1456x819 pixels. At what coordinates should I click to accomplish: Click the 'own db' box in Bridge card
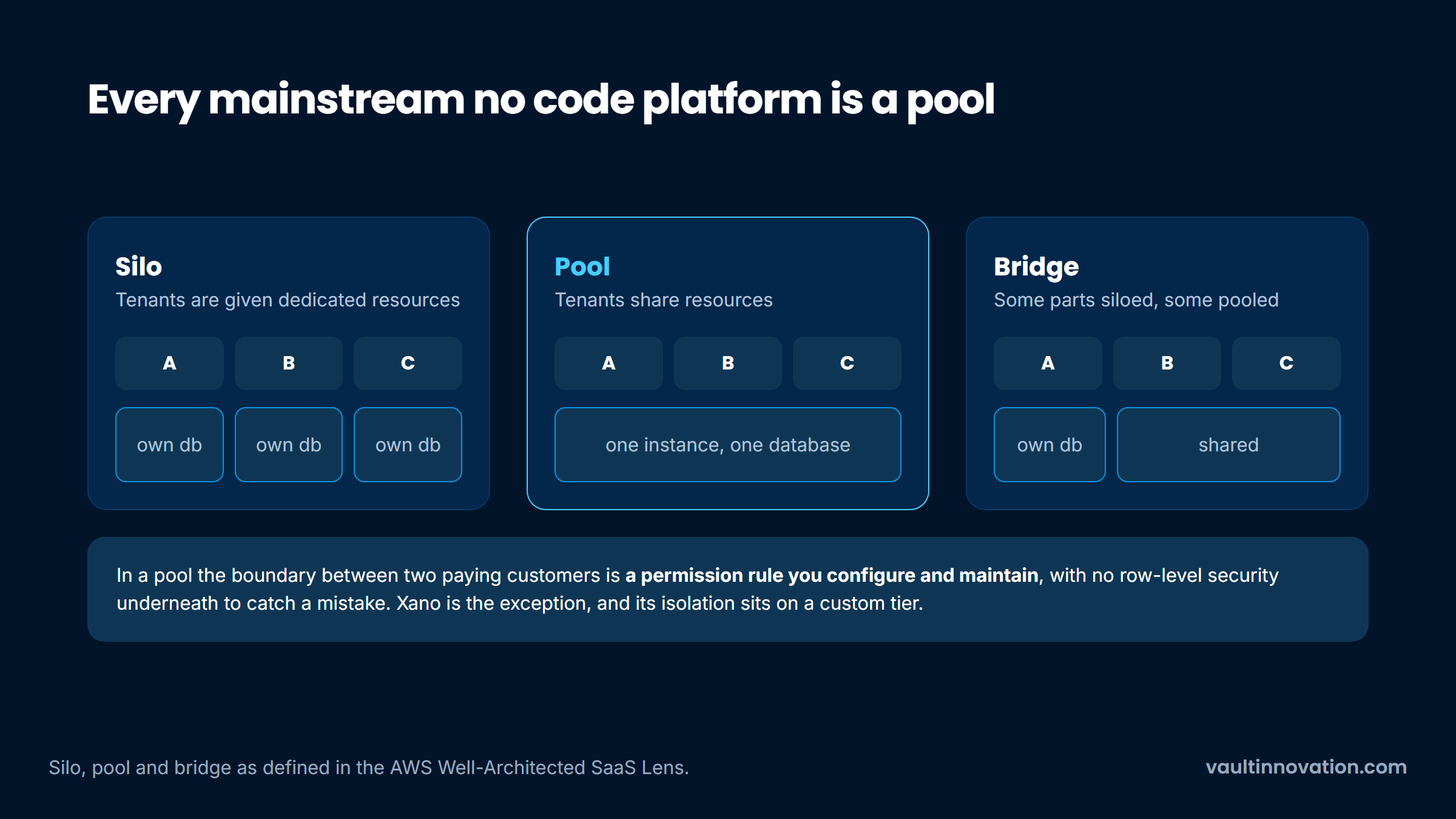coord(1050,445)
